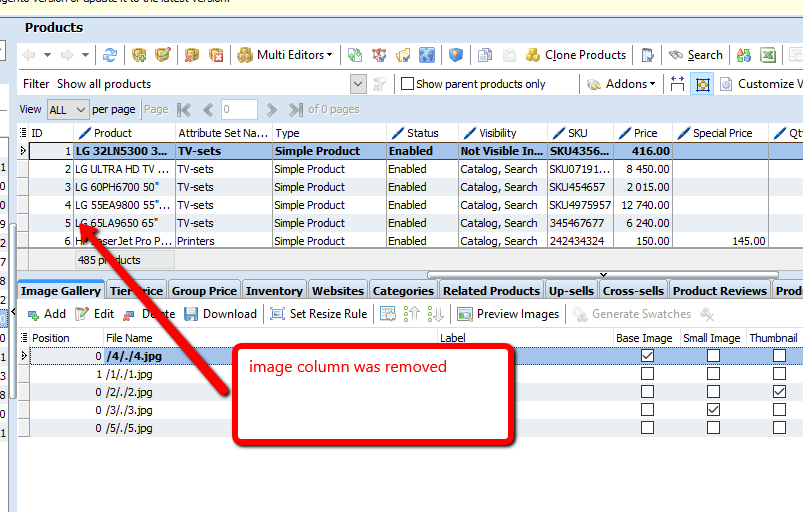Click the paste clipboard icon
Viewport: 803px width, 512px height.
pyautogui.click(x=509, y=55)
